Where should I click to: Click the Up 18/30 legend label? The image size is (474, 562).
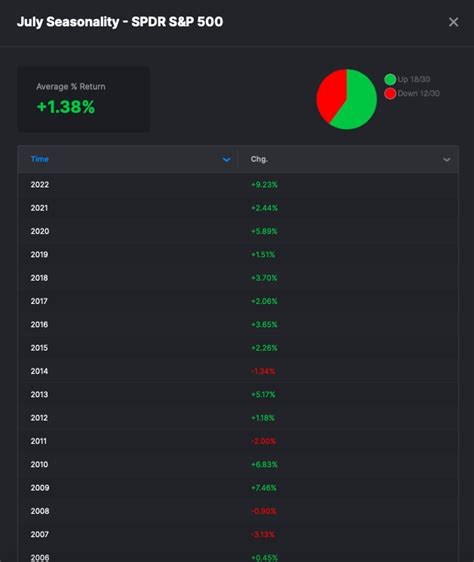(x=414, y=79)
